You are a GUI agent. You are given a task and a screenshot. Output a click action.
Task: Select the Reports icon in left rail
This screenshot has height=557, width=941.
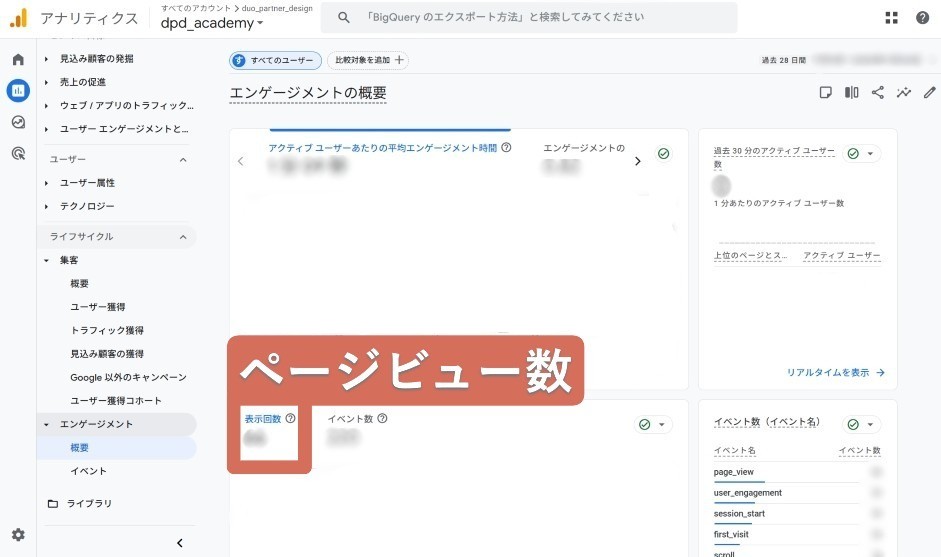point(18,91)
